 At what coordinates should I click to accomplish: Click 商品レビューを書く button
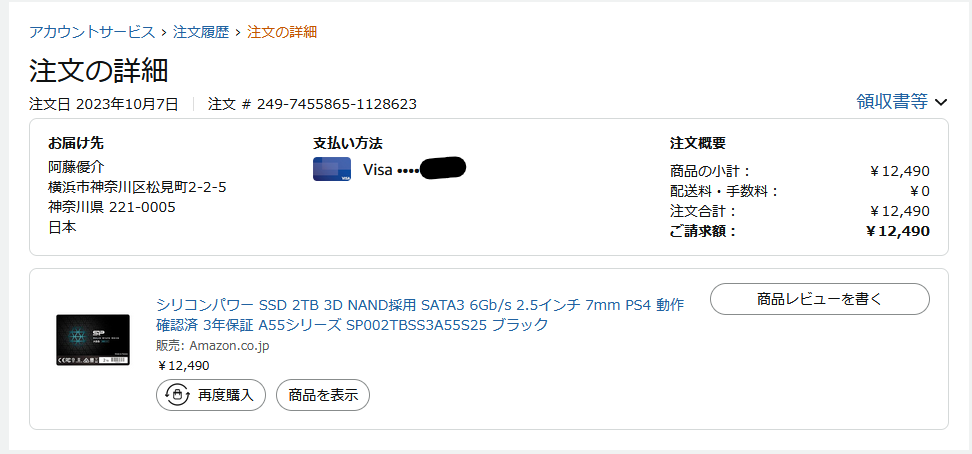point(820,298)
